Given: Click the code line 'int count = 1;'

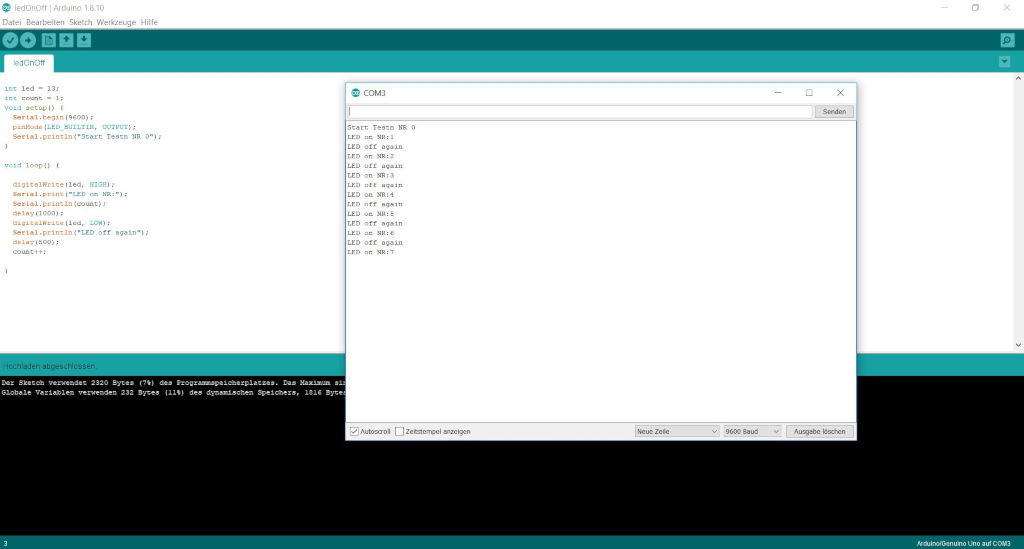Looking at the screenshot, I should click(34, 99).
